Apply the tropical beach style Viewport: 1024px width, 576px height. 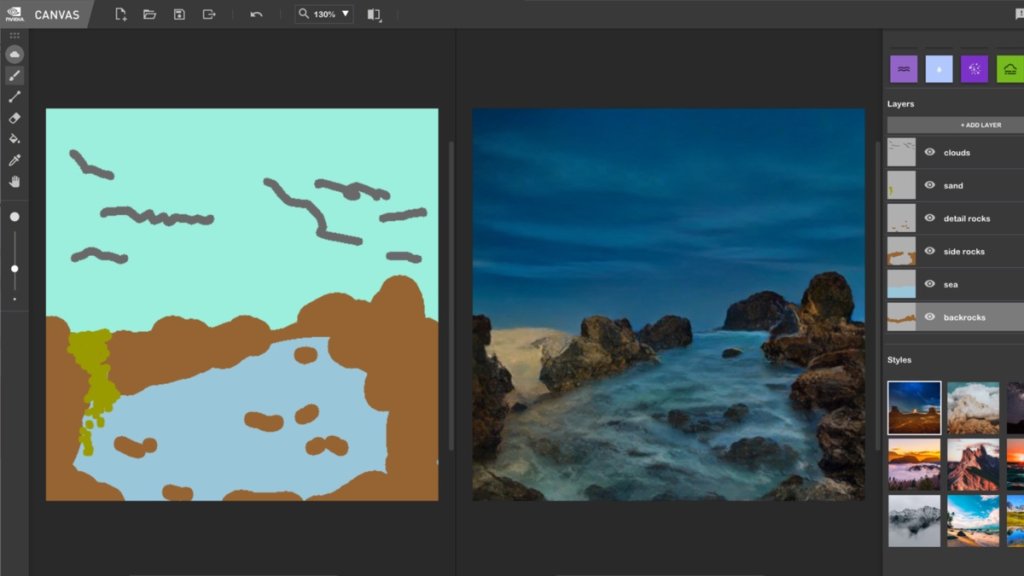[973, 520]
